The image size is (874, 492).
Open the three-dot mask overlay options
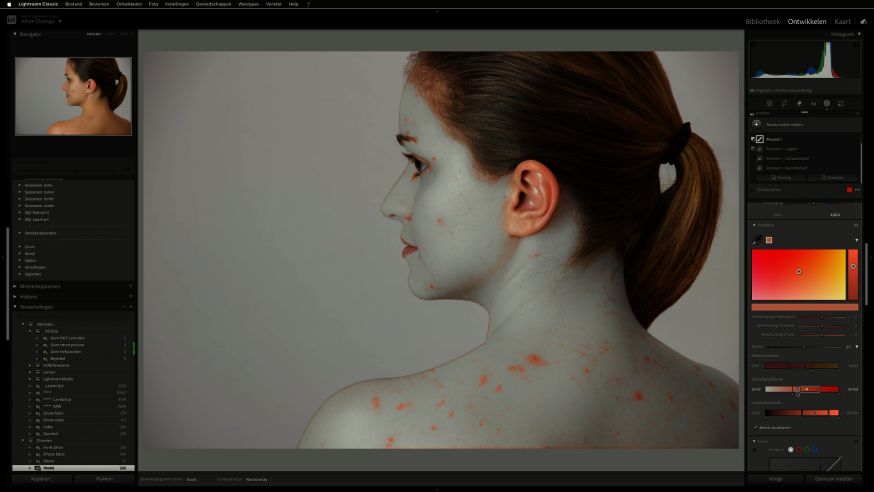coord(857,189)
